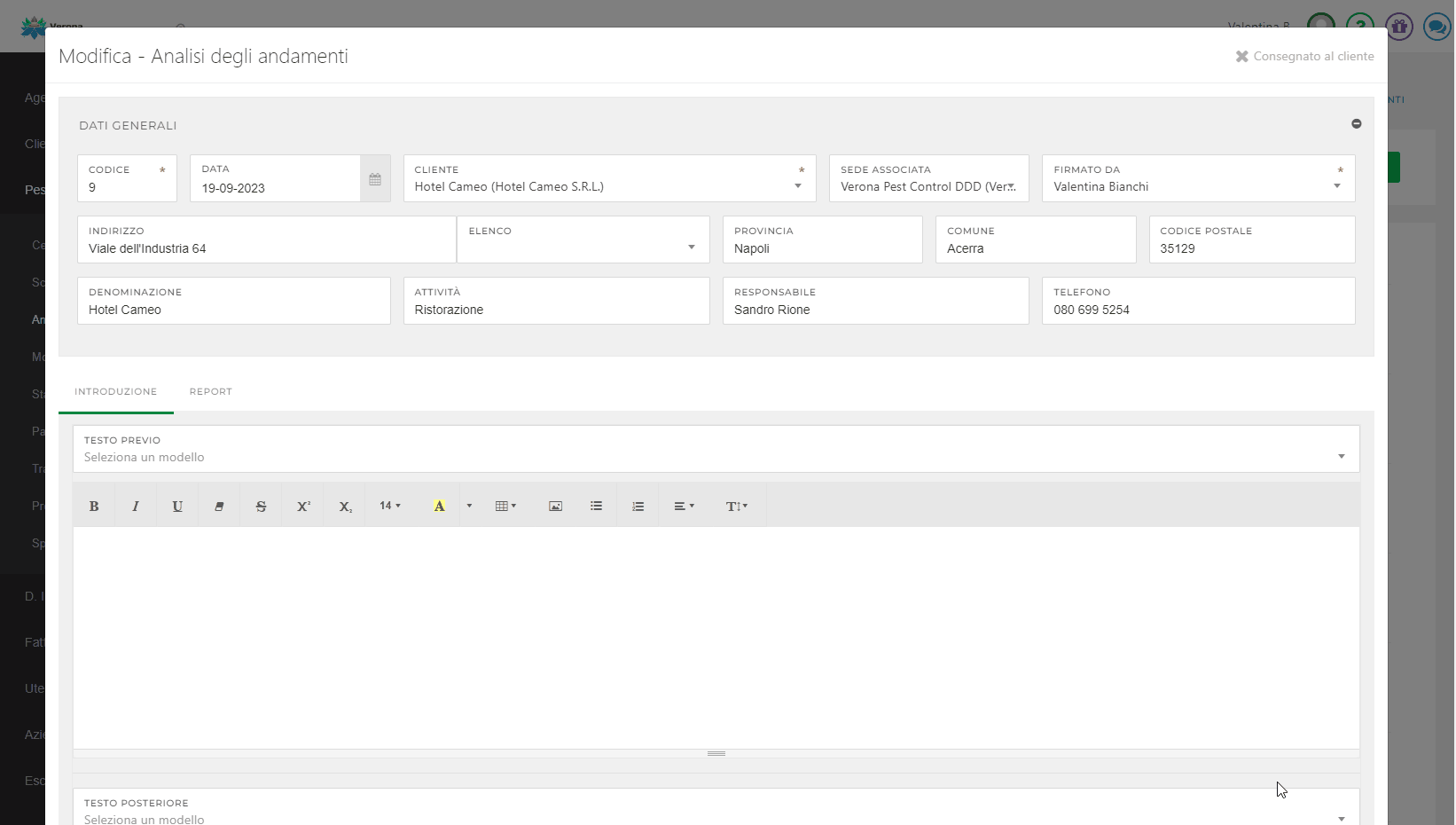Screen dimensions: 1456x825
Task: Apply italic formatting in editor
Action: (136, 507)
